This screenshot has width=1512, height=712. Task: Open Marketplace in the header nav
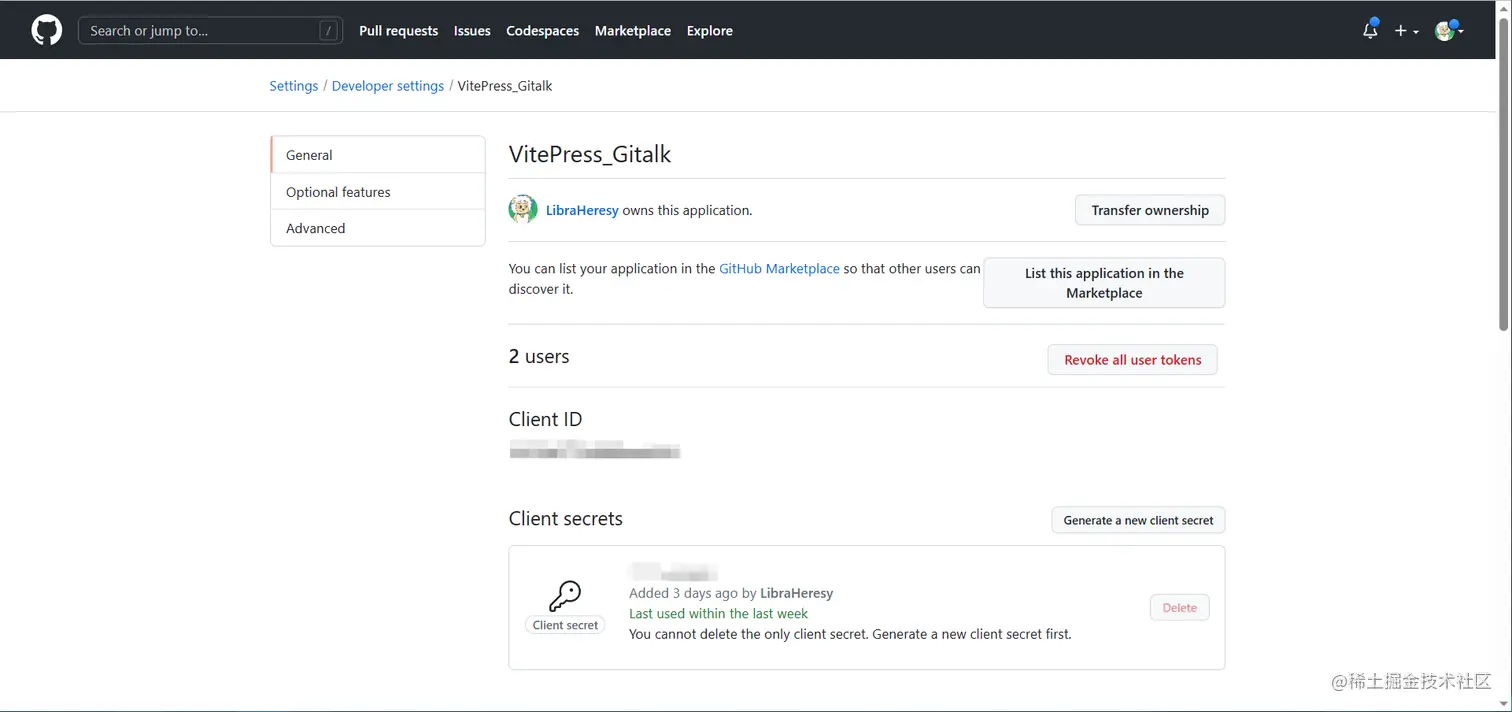coord(633,31)
